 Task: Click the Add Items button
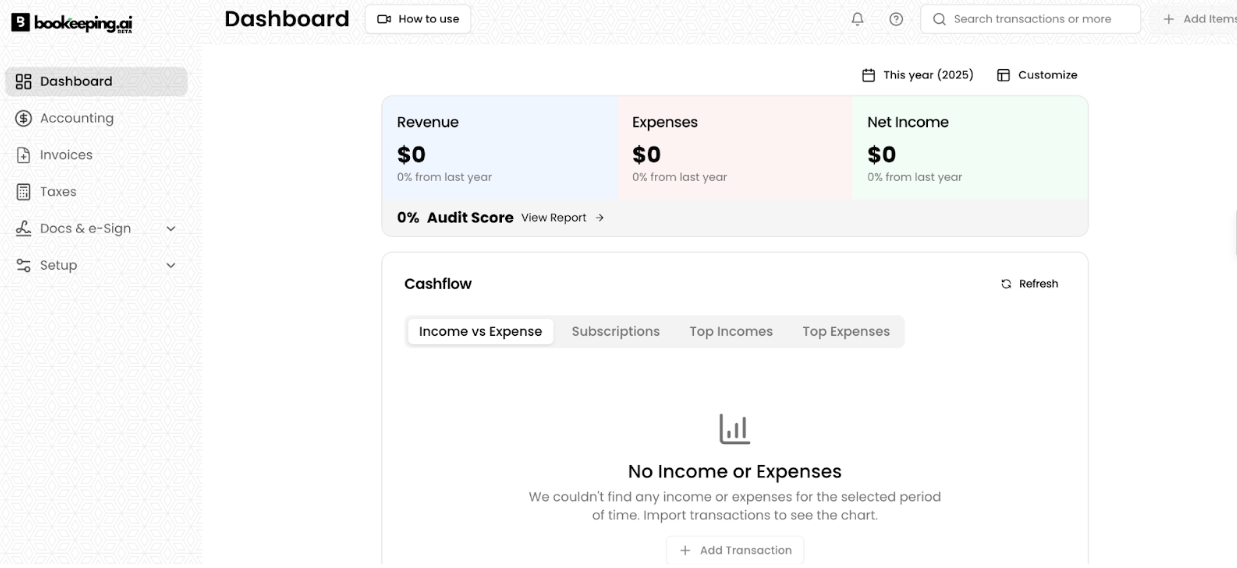(1198, 19)
